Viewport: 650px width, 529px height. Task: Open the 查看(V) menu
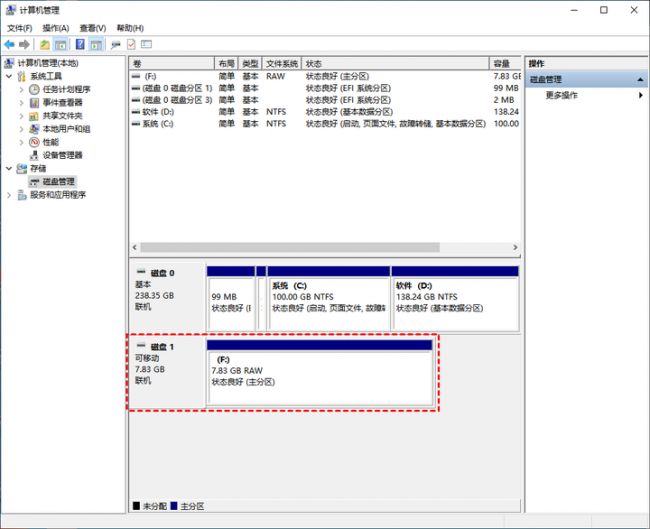pos(92,28)
